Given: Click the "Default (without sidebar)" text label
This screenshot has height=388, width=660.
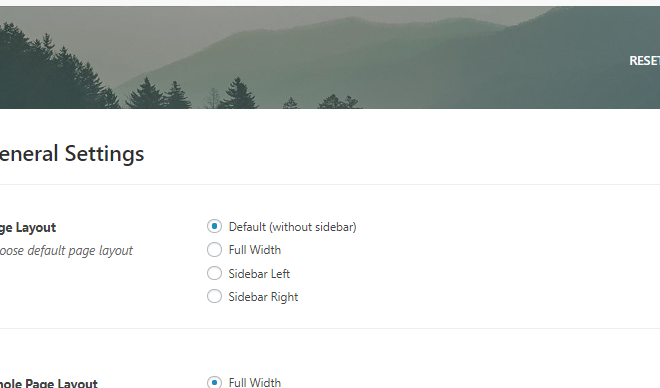Looking at the screenshot, I should (292, 227).
